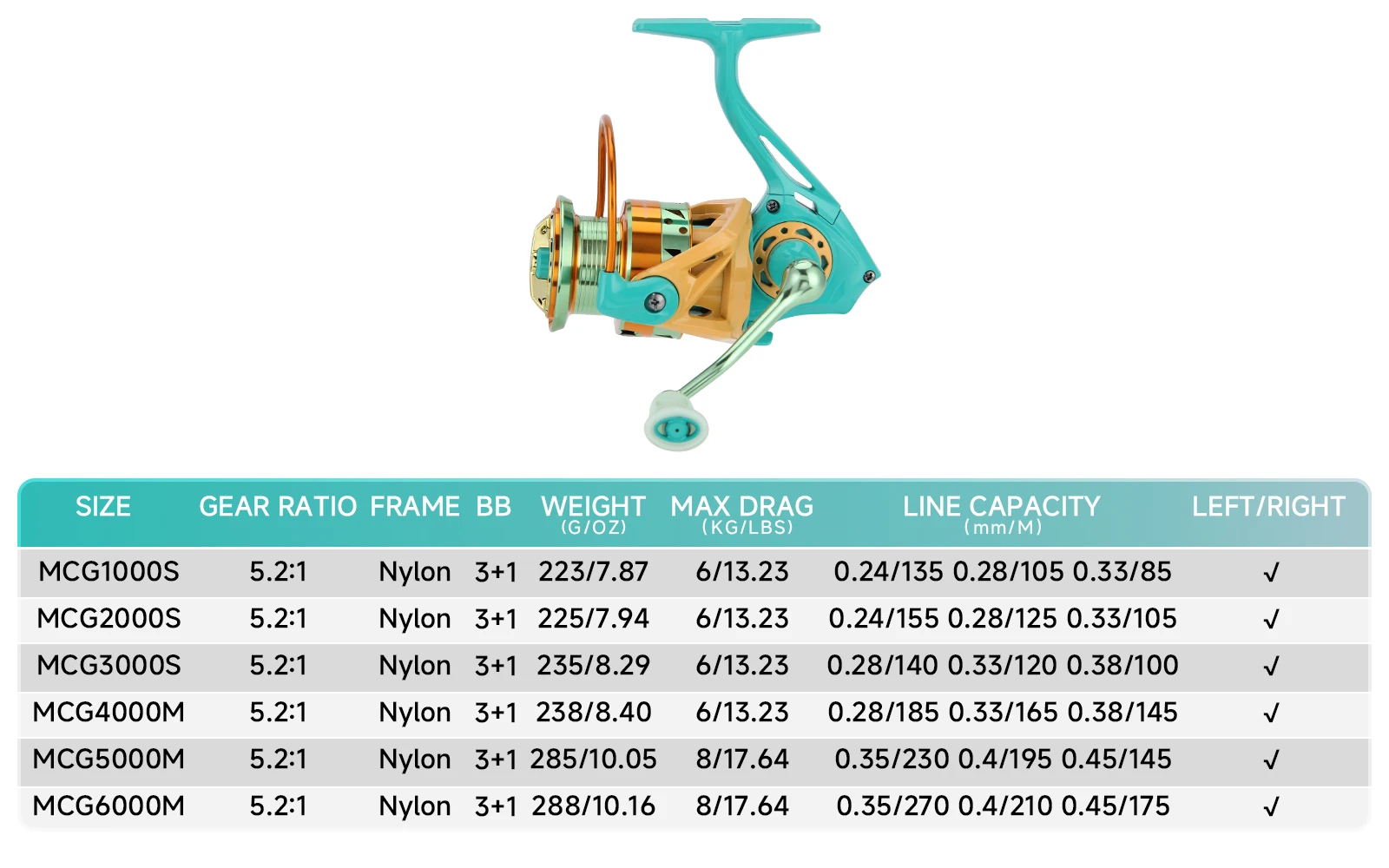
Task: Click the 285/10.05 weight value
Action: click(593, 759)
